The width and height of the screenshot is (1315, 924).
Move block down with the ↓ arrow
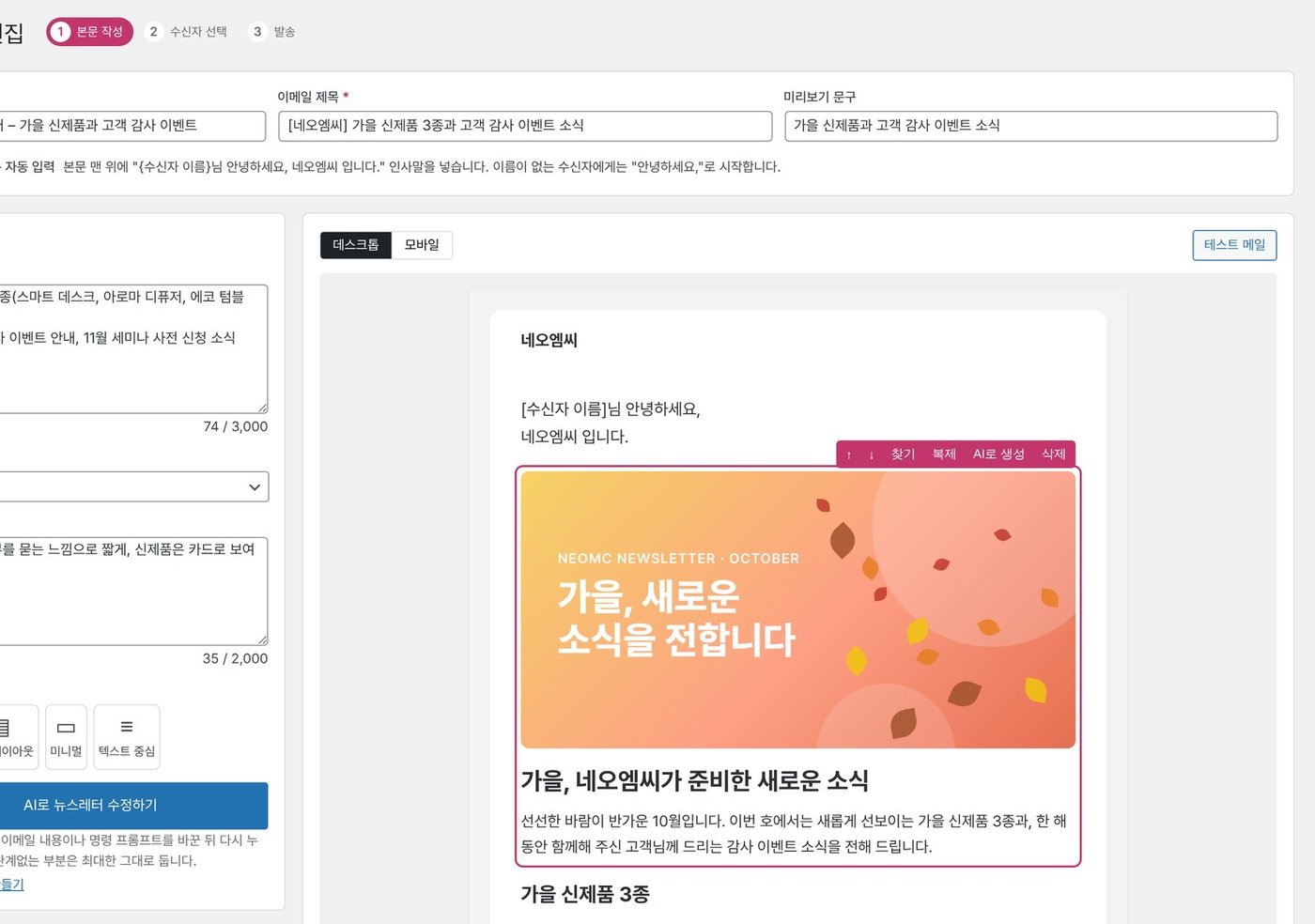pyautogui.click(x=872, y=454)
